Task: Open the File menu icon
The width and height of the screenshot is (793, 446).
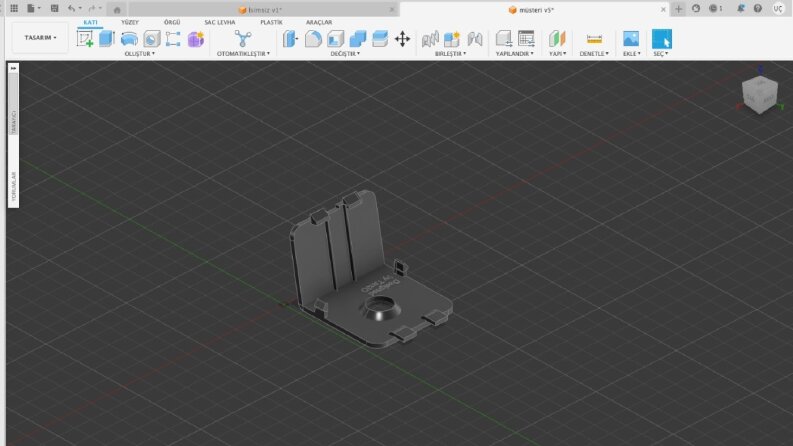Action: pyautogui.click(x=33, y=9)
